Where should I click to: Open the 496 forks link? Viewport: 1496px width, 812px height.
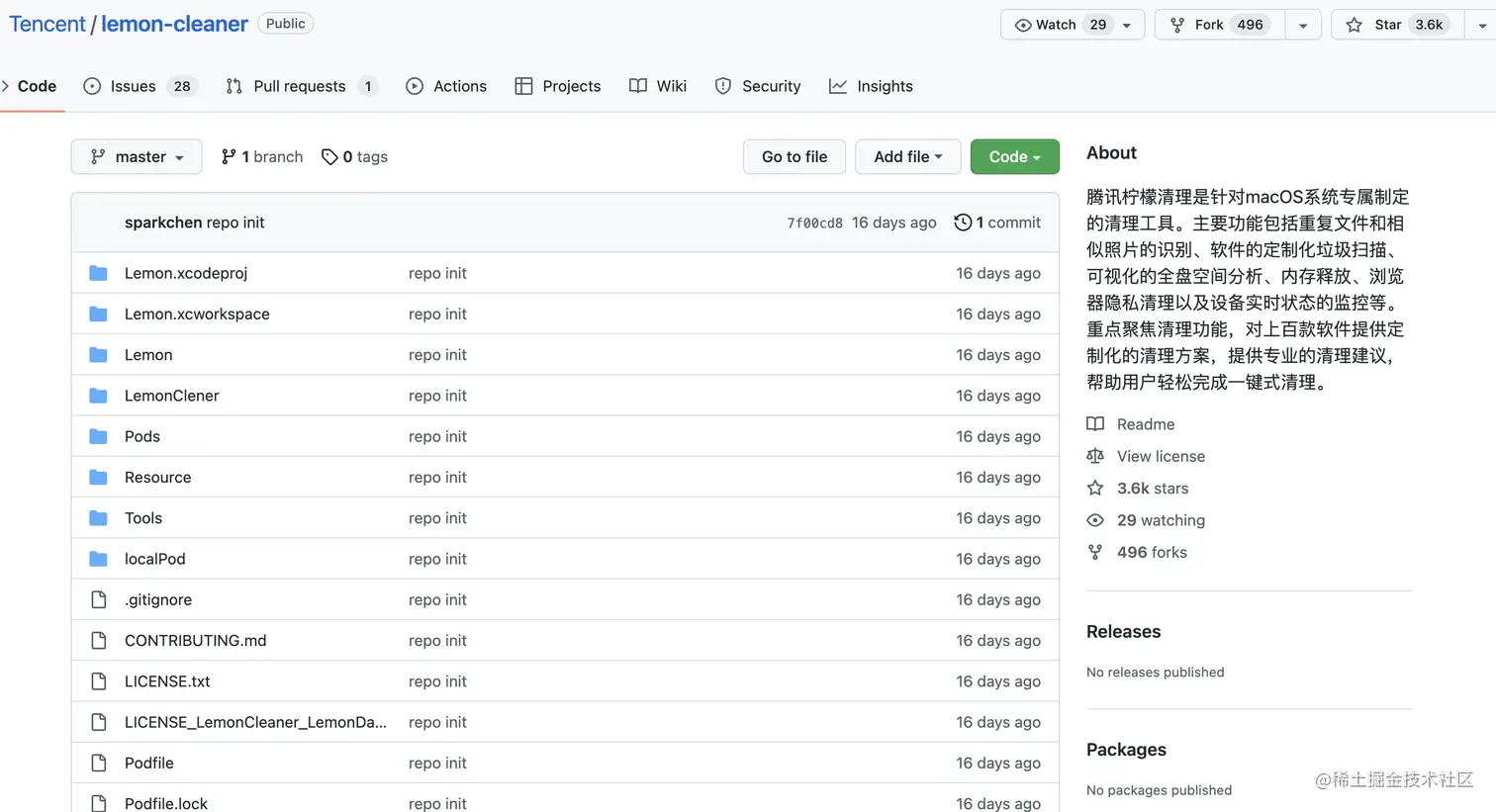coord(1152,552)
